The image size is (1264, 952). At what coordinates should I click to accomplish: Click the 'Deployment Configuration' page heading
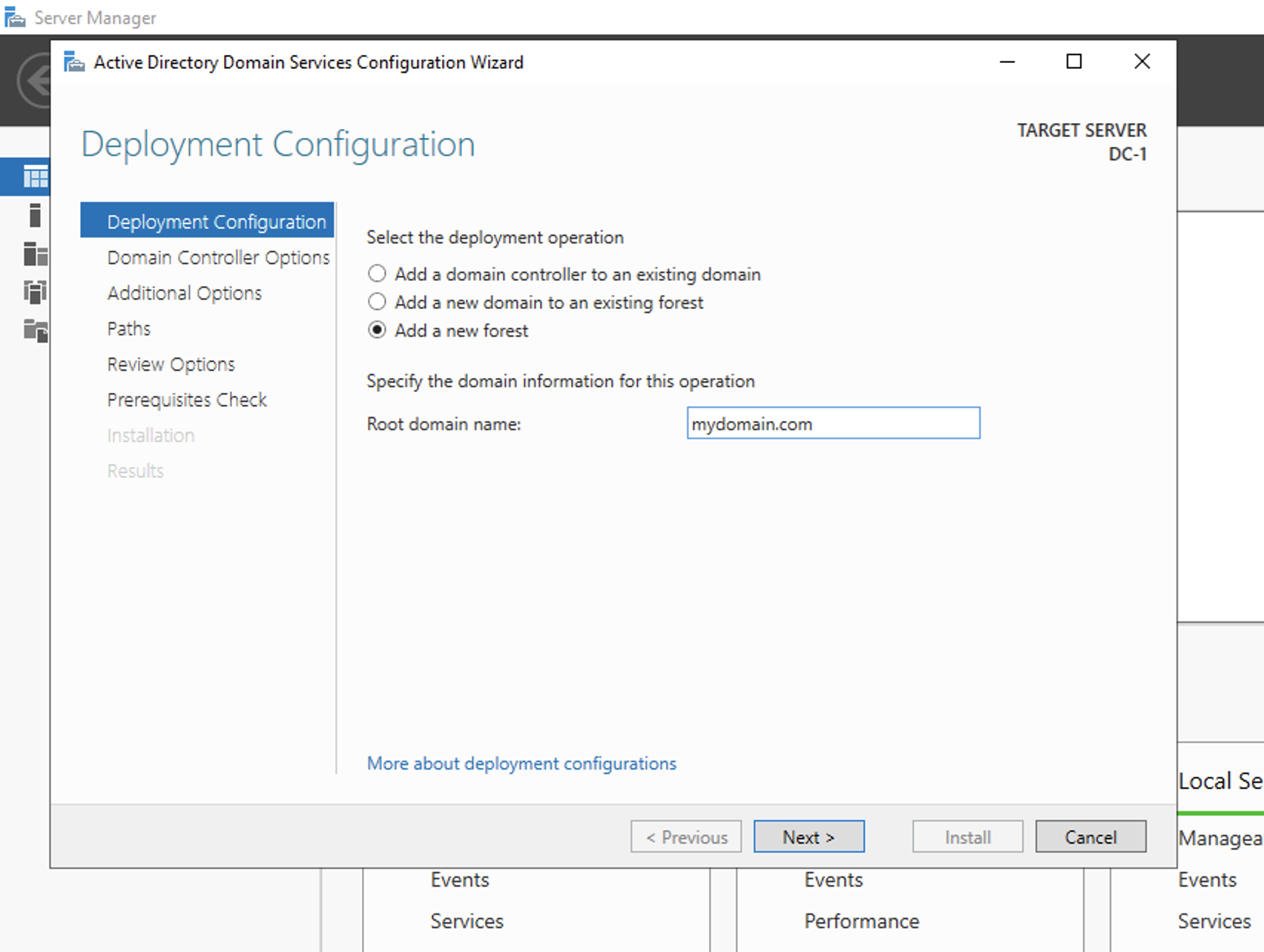tap(278, 145)
